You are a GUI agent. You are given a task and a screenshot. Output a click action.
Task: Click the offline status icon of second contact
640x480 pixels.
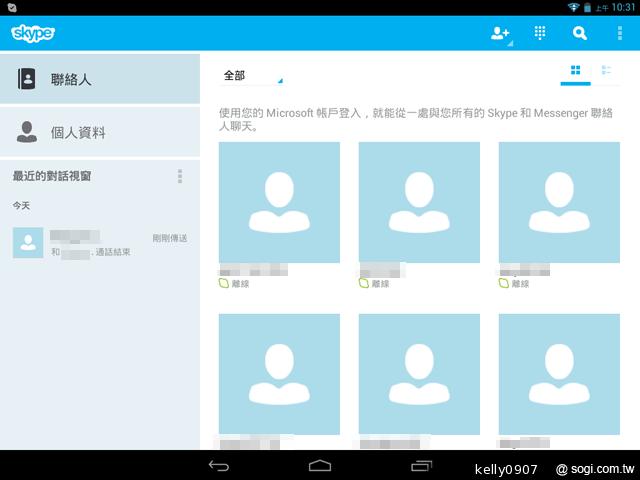pos(364,283)
